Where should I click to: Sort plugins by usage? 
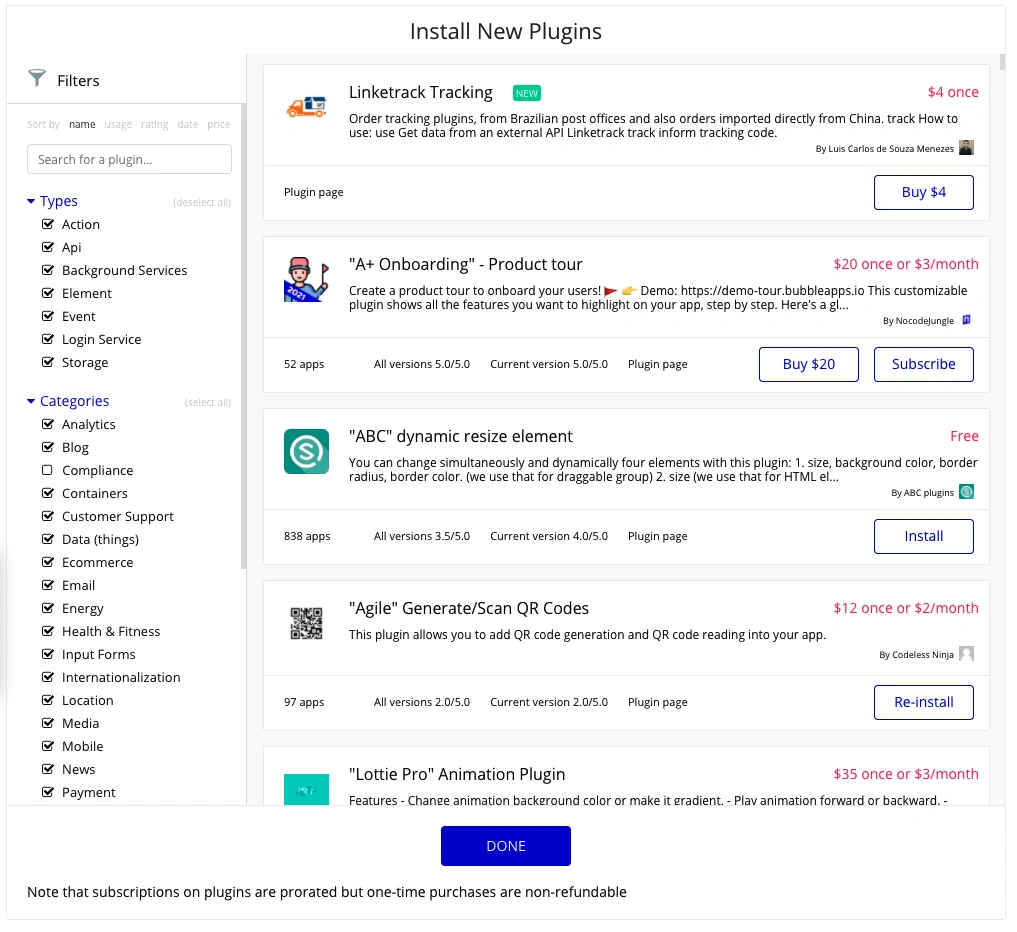(118, 125)
